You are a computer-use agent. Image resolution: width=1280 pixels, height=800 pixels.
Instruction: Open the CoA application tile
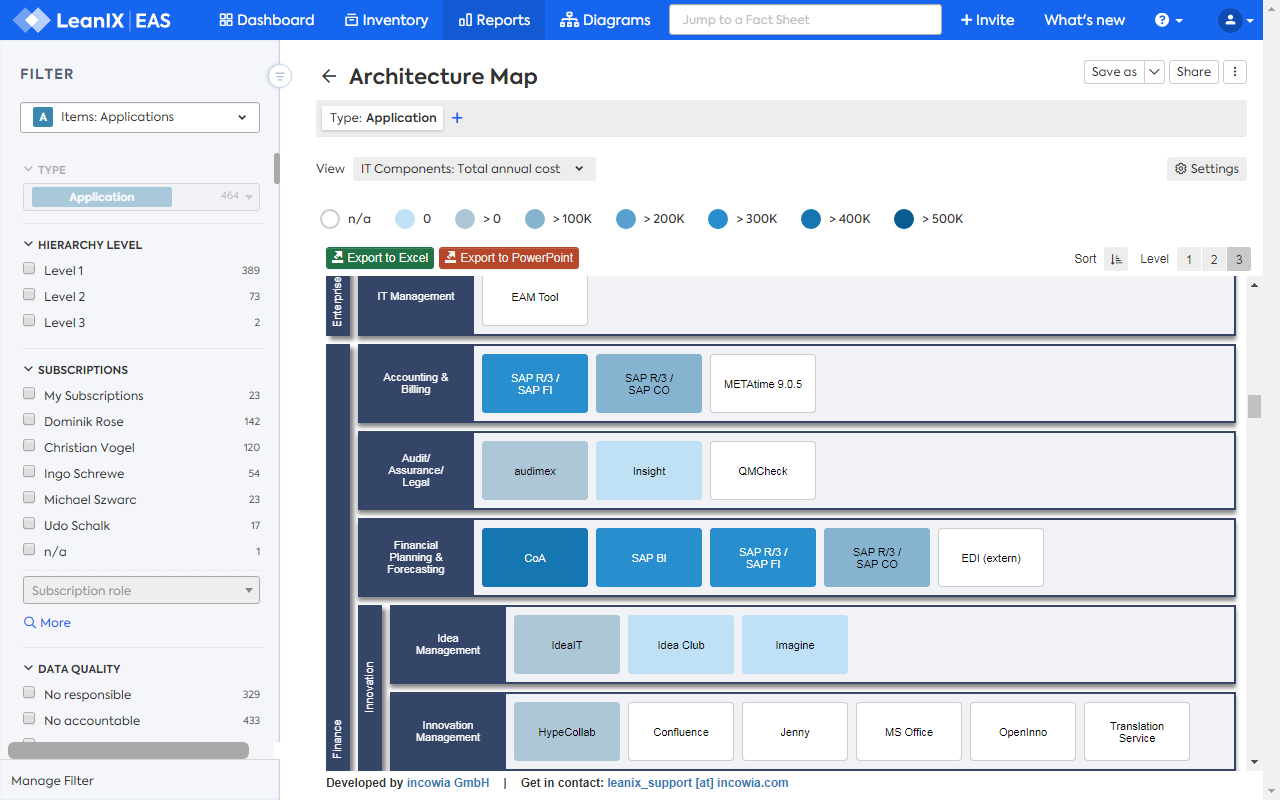click(x=535, y=558)
